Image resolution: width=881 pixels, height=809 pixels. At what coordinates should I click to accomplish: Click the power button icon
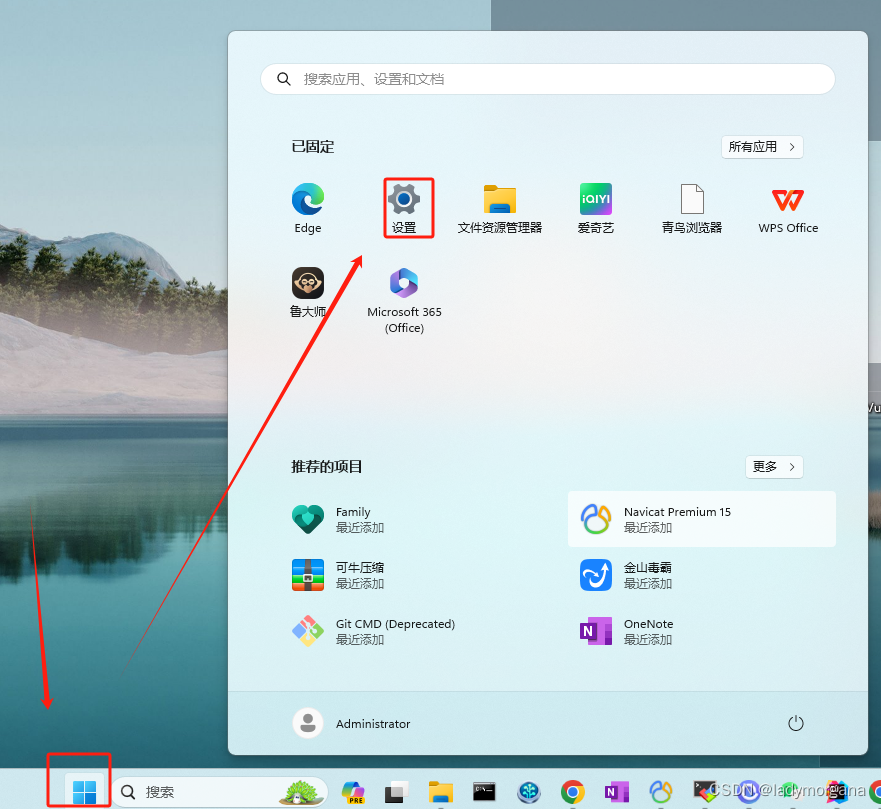796,723
